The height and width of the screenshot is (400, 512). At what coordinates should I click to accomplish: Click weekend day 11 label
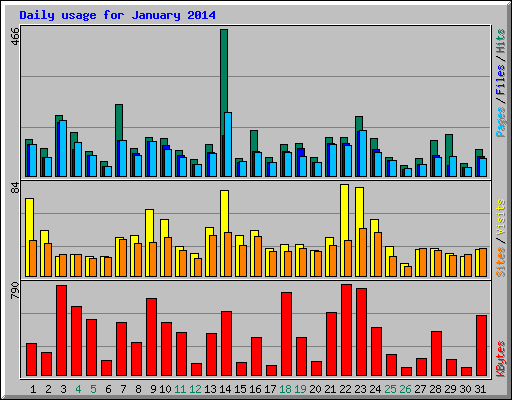pos(180,389)
